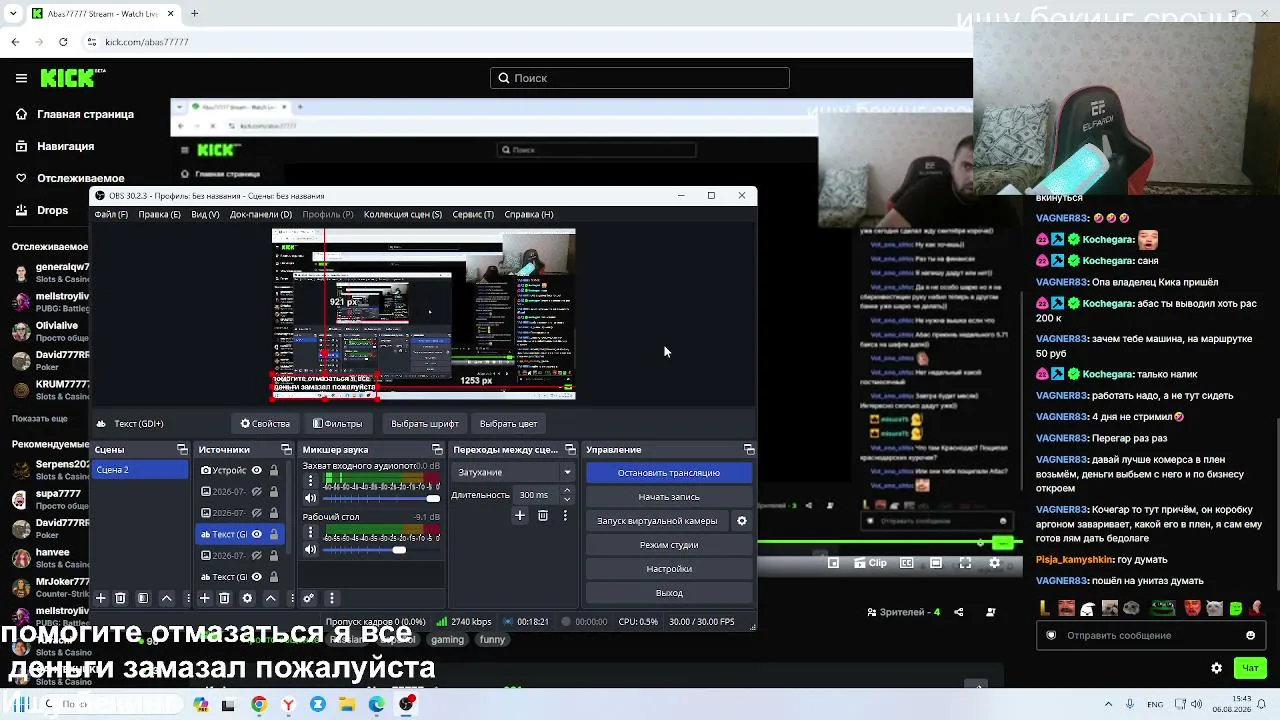The image size is (1280, 720).
Task: Open options menu for input capture audio
Action: click(310, 481)
